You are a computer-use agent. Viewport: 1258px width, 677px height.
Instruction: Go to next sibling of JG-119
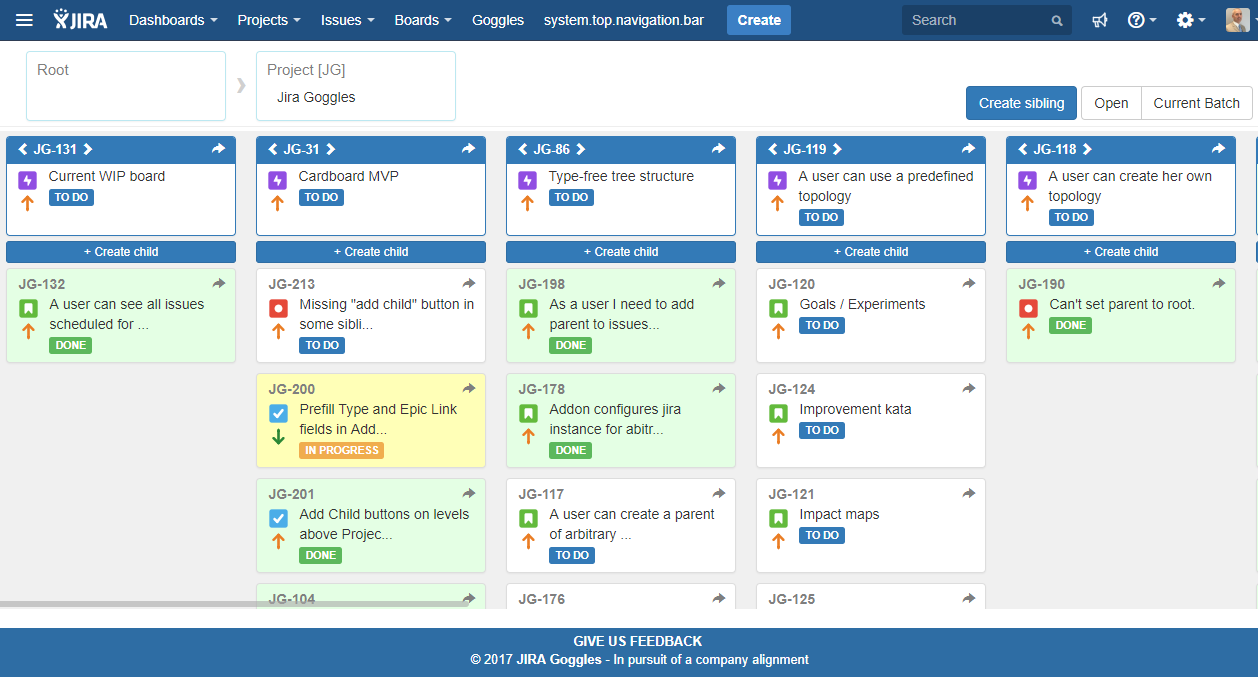click(838, 149)
